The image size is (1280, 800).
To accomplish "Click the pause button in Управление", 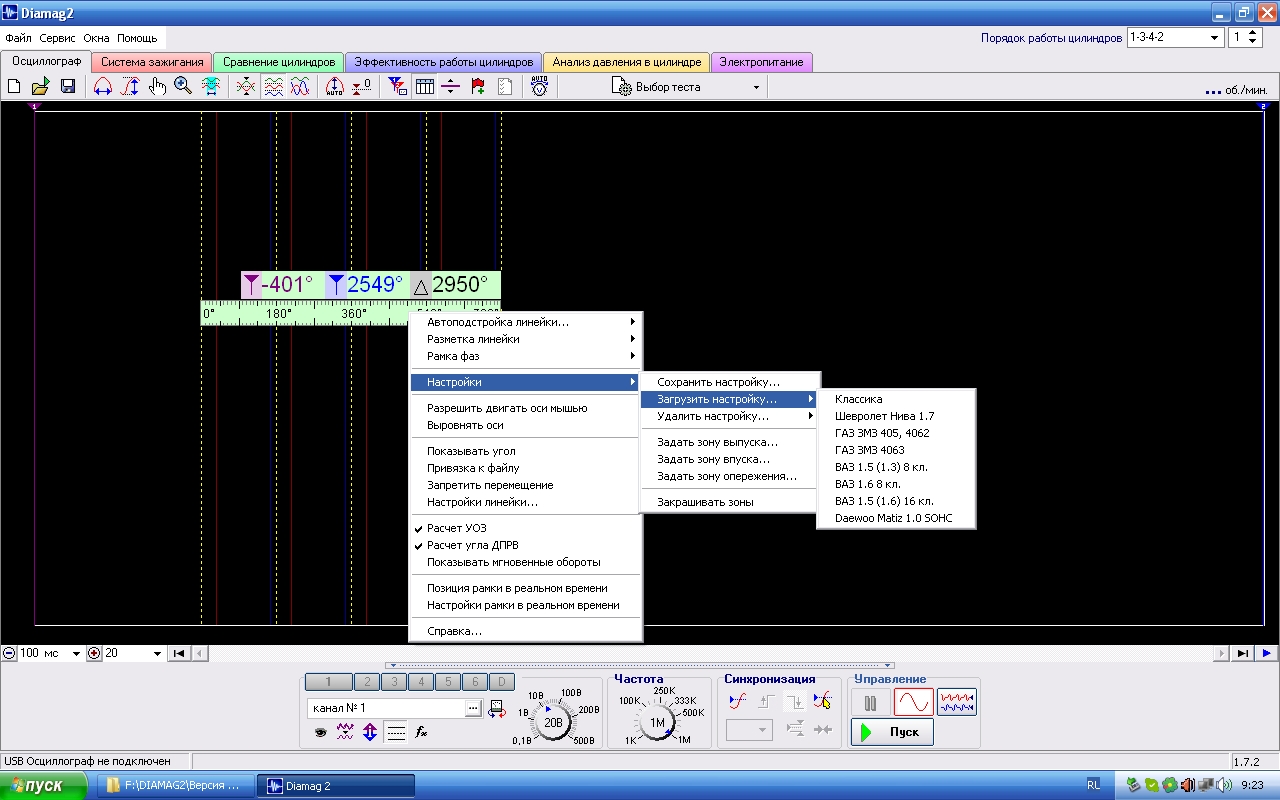I will point(870,703).
